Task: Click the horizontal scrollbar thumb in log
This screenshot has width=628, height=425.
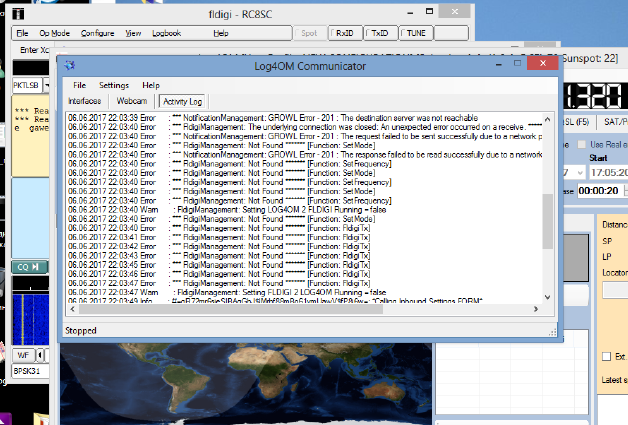Action: tap(231, 309)
